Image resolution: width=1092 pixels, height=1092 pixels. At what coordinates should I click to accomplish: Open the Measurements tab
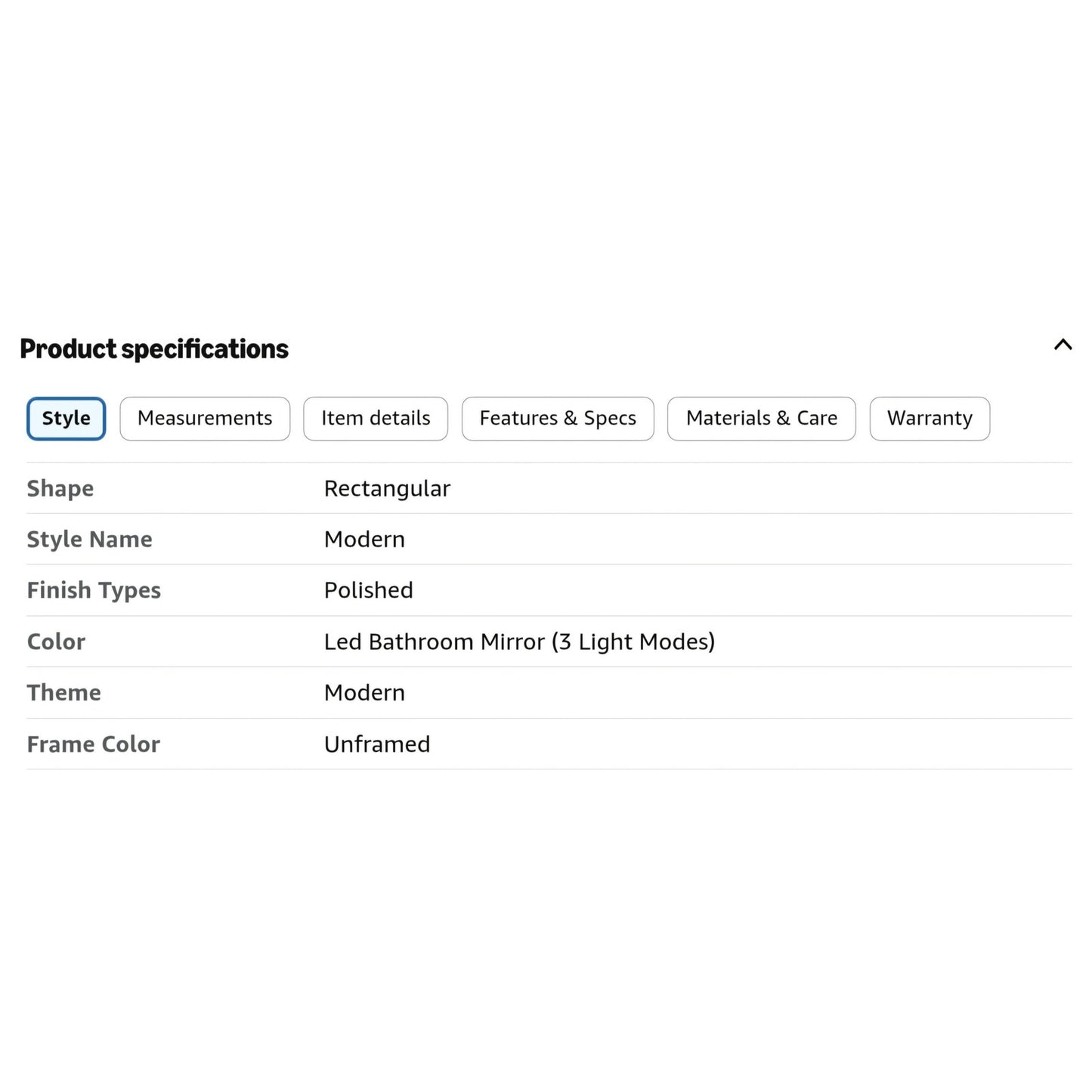point(205,419)
